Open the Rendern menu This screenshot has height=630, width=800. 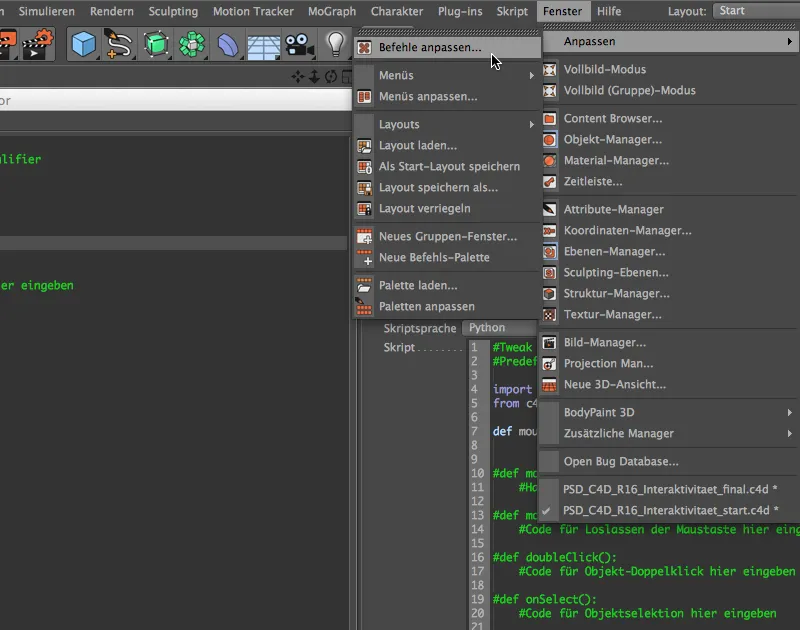pos(112,11)
